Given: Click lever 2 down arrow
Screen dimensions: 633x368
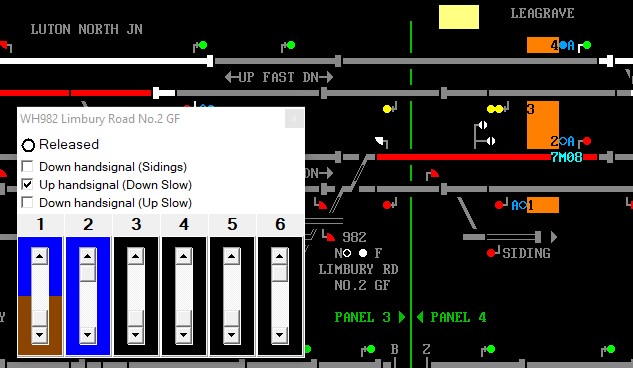Looking at the screenshot, I should click(88, 335).
